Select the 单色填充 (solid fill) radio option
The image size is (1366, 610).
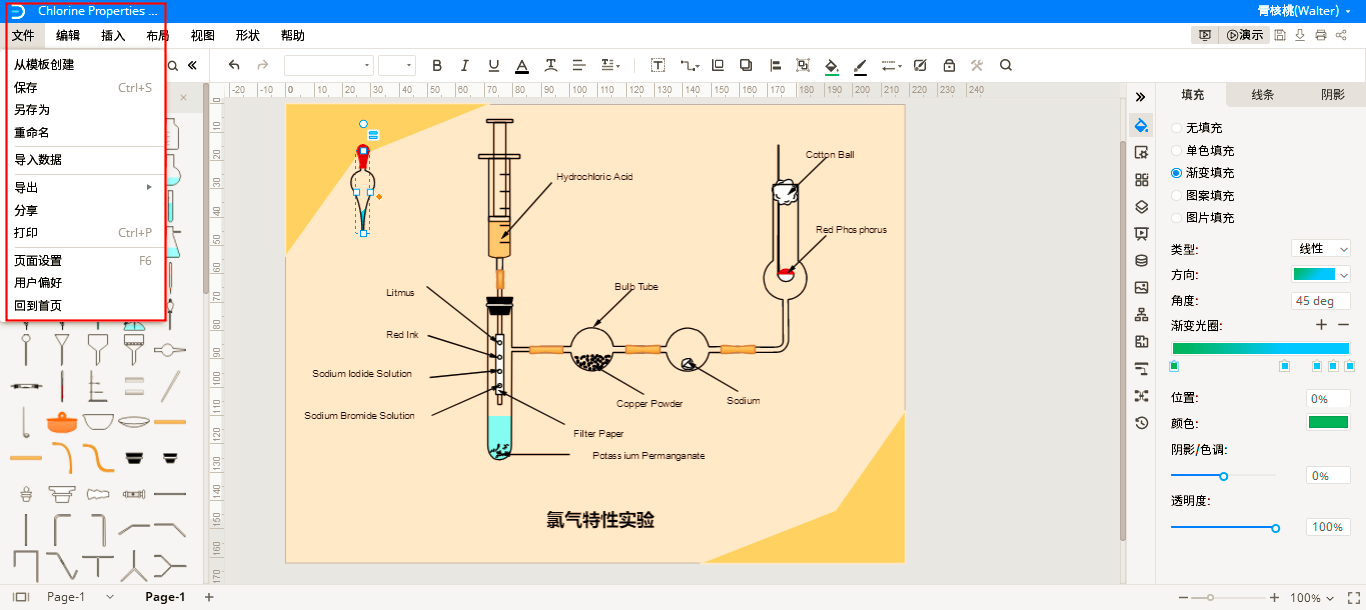tap(1176, 151)
